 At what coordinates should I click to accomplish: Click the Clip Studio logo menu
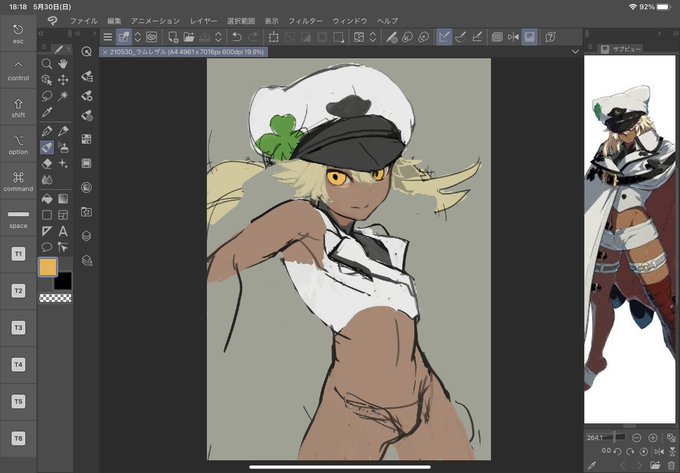click(x=52, y=21)
